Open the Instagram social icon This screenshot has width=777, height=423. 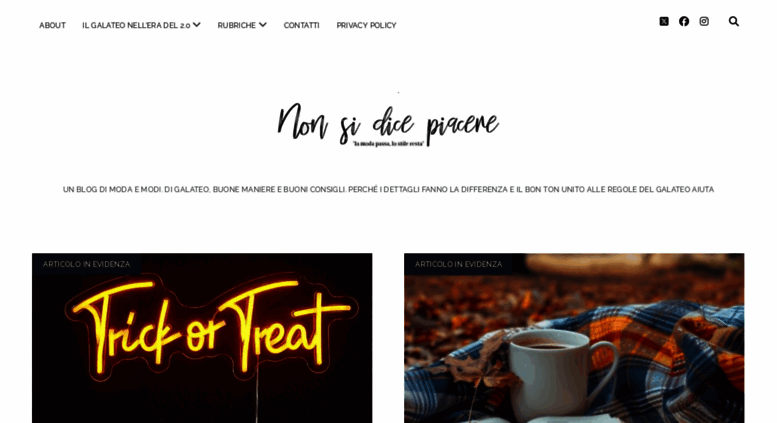(x=704, y=21)
